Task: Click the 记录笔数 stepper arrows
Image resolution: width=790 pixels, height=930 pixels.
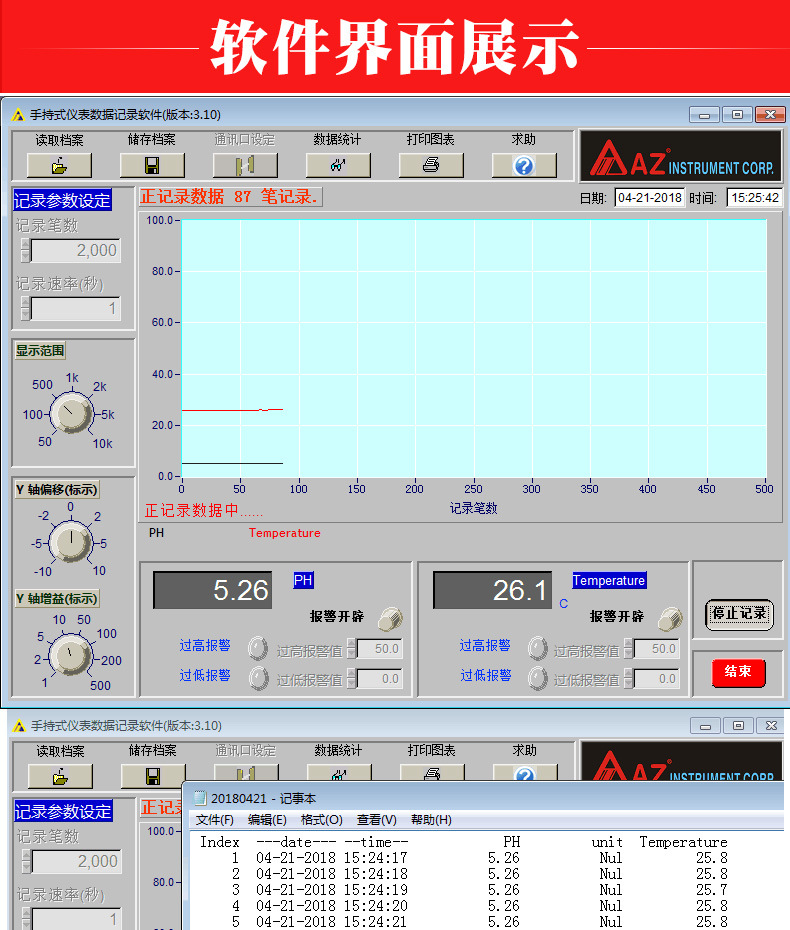Action: (x=26, y=250)
